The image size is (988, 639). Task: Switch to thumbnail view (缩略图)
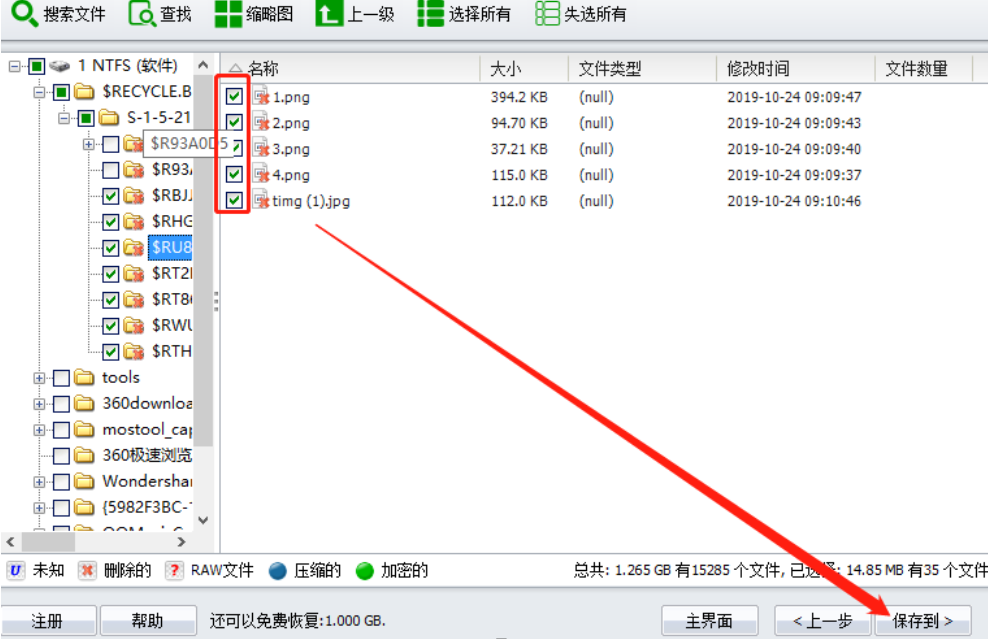coord(253,13)
